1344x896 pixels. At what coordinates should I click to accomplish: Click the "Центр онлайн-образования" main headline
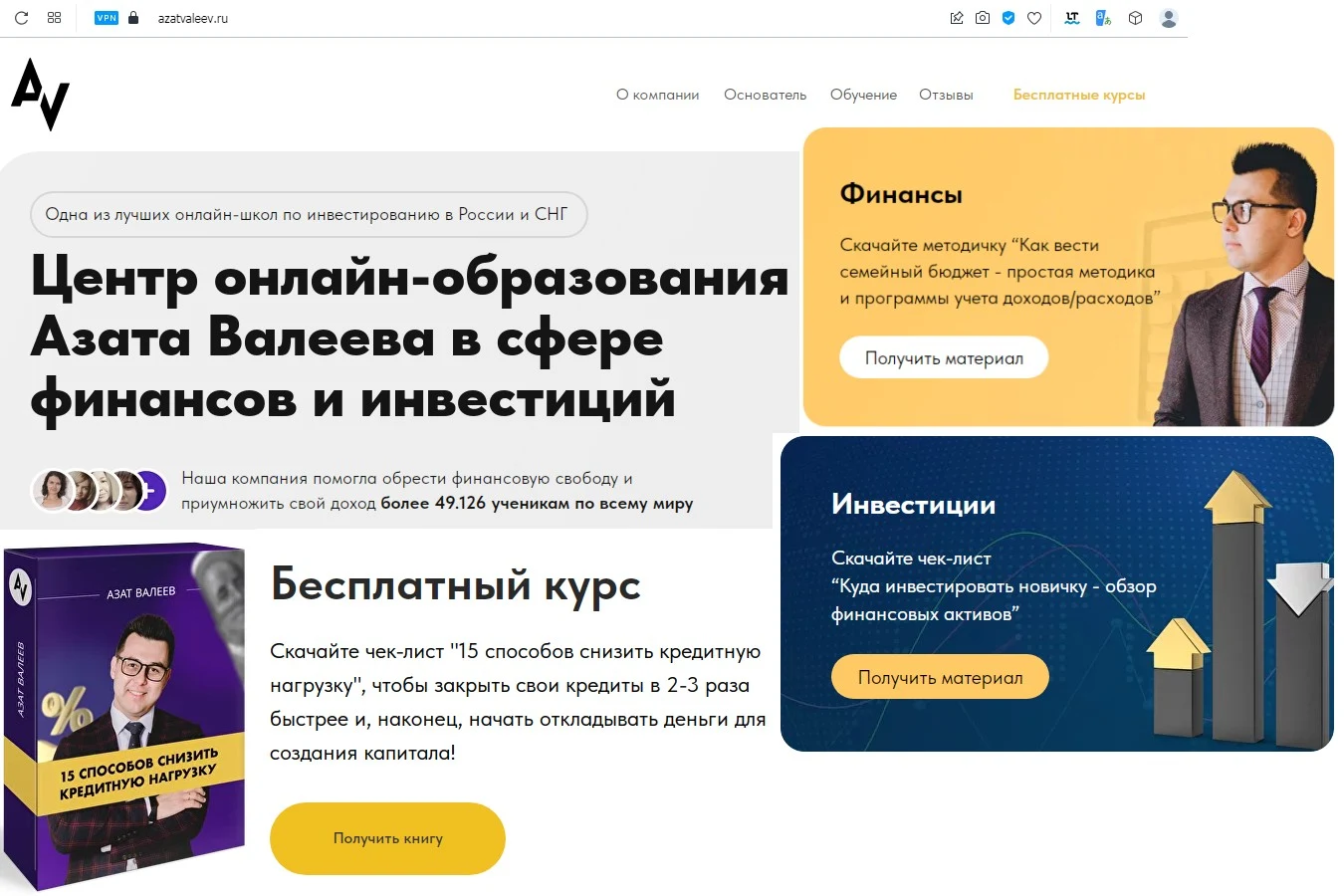coord(409,338)
